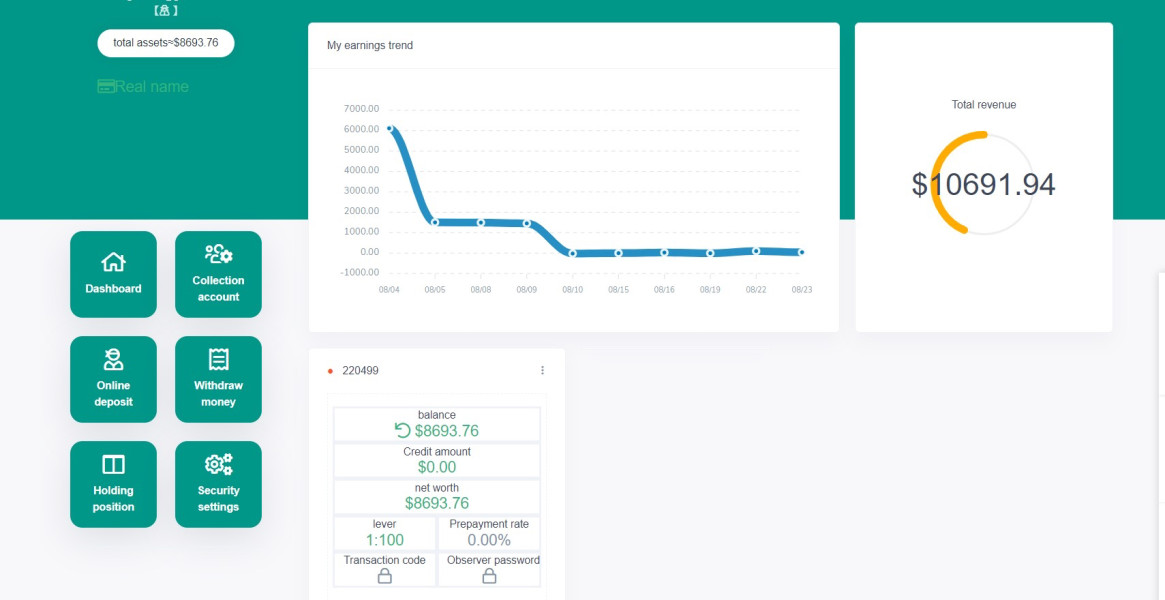Select the 08/09 data point on earnings chart
Image resolution: width=1165 pixels, height=600 pixels.
tap(527, 224)
